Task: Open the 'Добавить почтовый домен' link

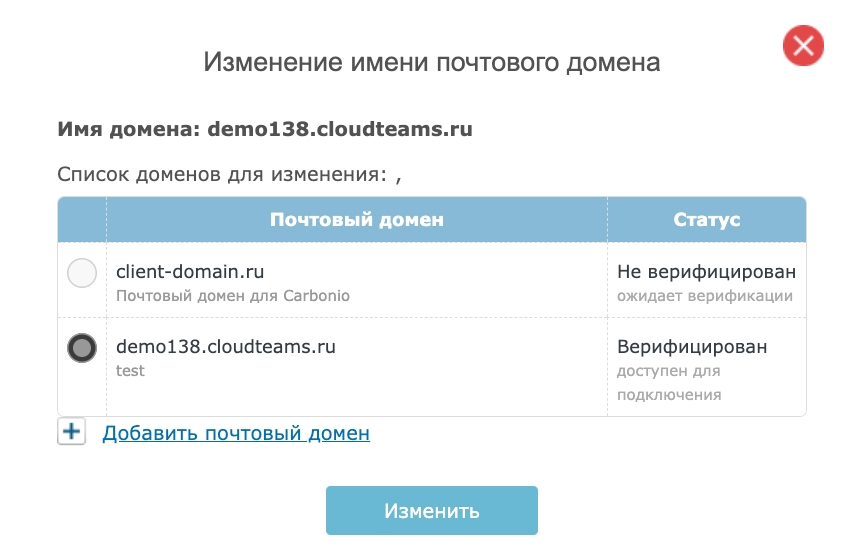Action: (x=236, y=433)
